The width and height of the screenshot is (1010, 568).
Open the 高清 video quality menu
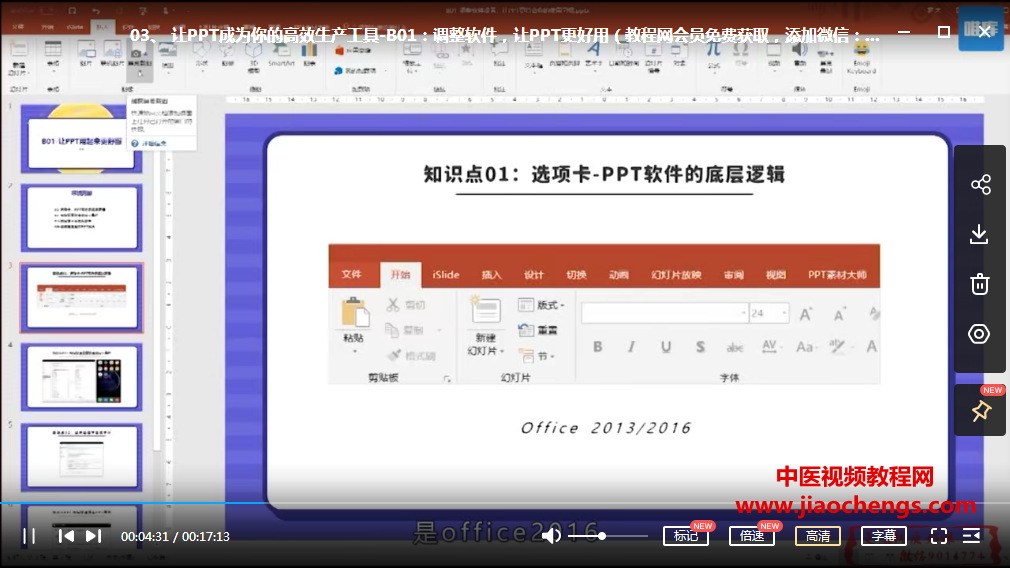coord(818,536)
